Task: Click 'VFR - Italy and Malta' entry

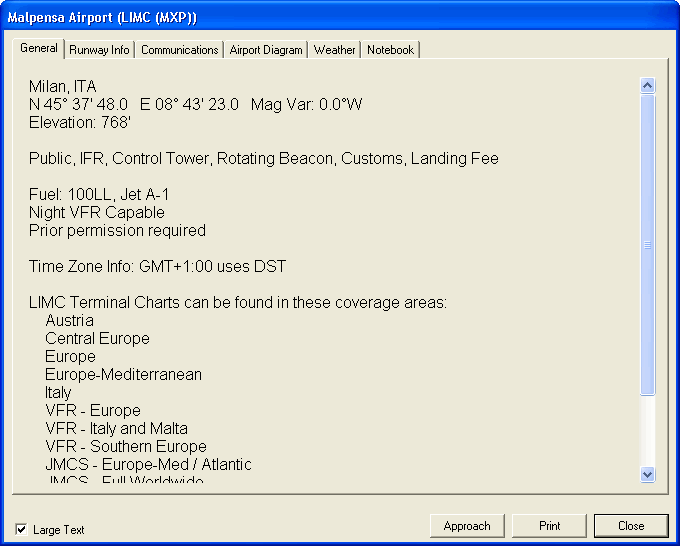Action: (116, 428)
